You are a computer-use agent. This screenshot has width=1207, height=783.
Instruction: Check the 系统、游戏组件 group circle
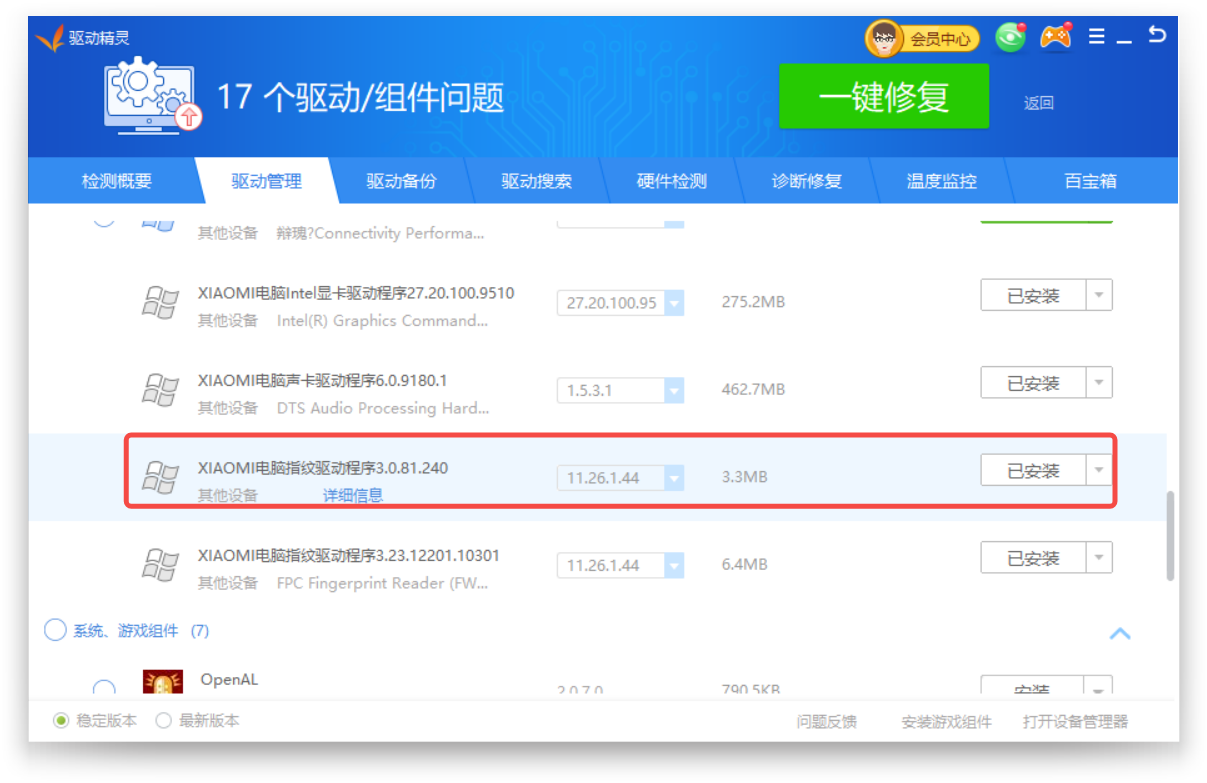55,630
